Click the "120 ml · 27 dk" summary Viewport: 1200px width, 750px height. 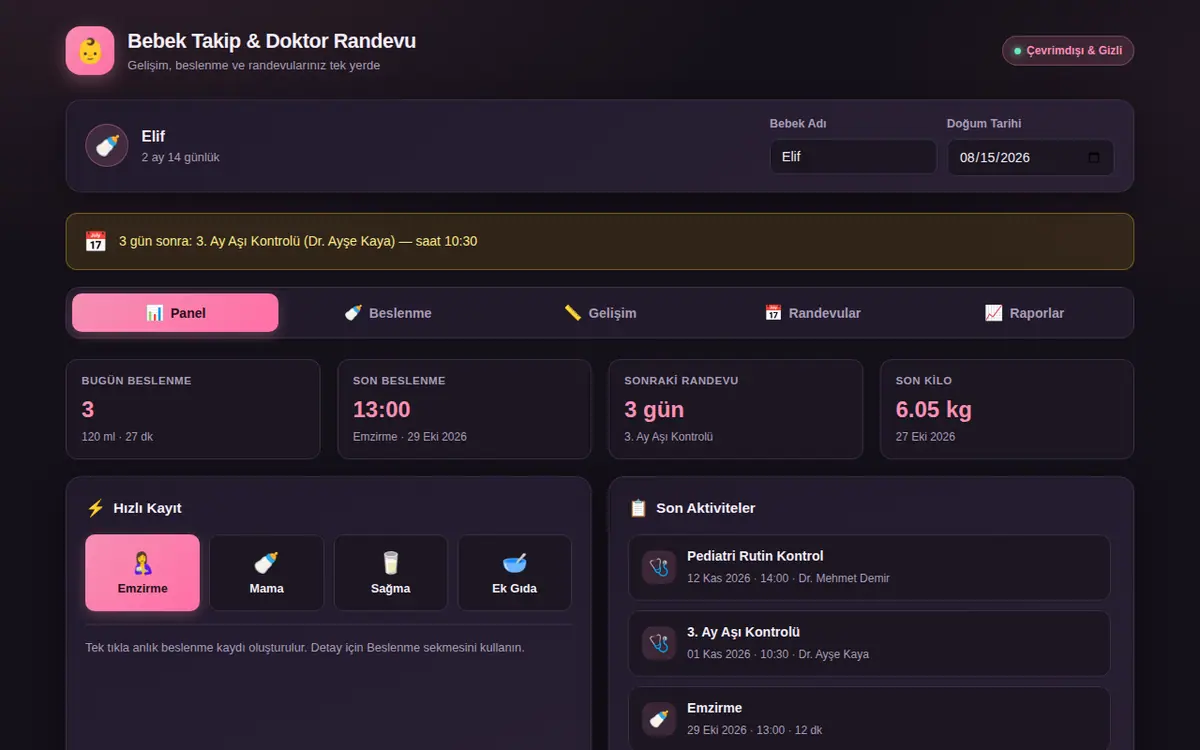118,437
